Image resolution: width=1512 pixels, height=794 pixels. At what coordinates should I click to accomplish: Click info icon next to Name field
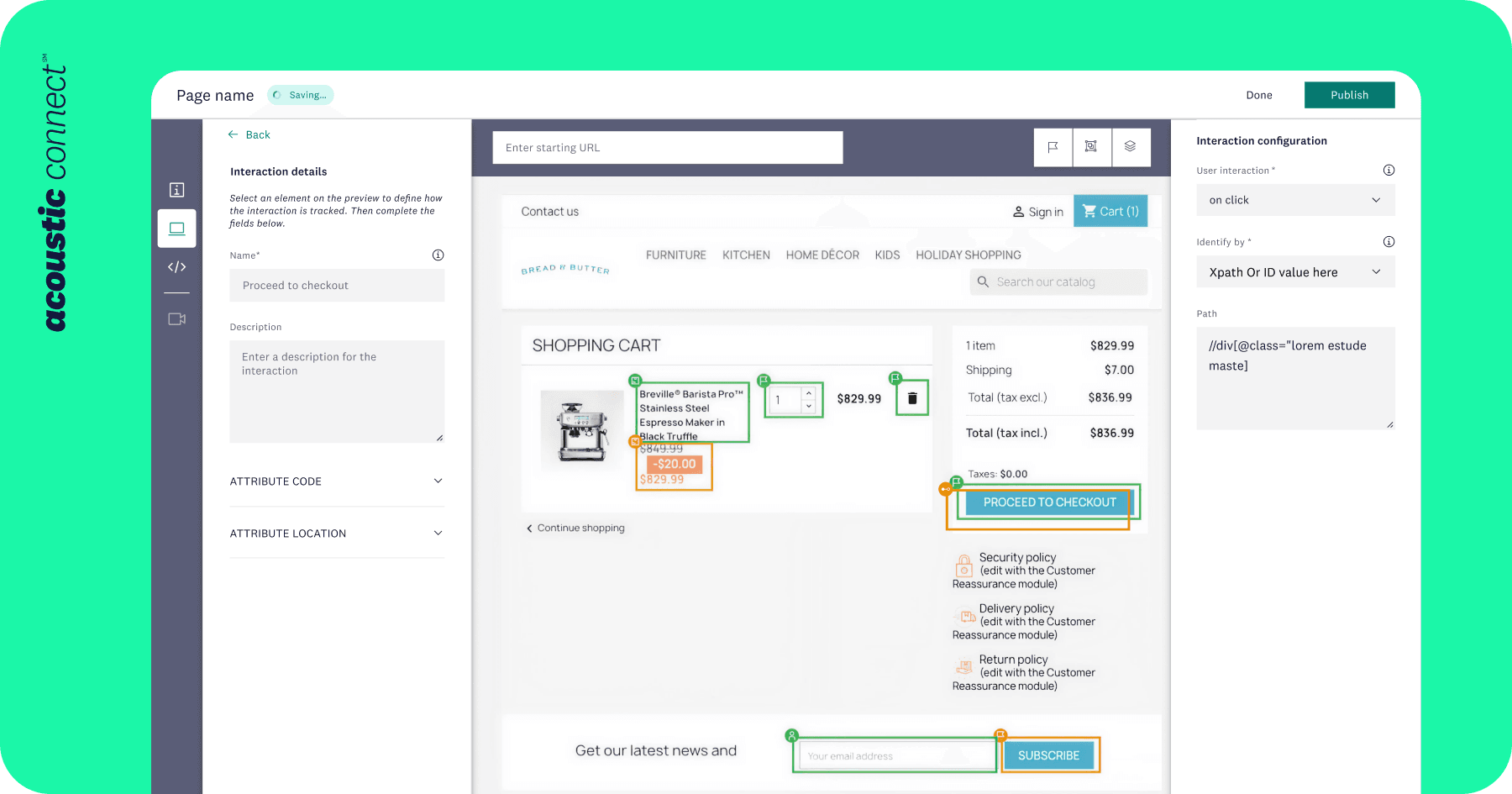coord(438,255)
